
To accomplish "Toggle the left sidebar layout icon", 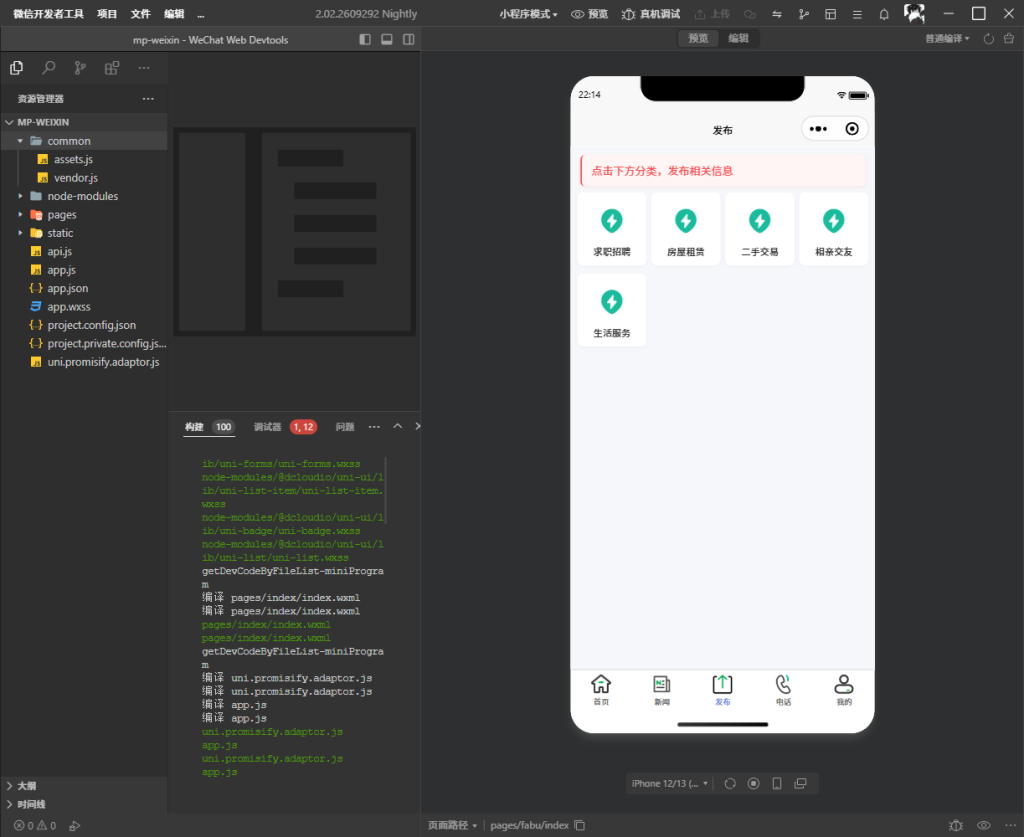I will [x=365, y=39].
